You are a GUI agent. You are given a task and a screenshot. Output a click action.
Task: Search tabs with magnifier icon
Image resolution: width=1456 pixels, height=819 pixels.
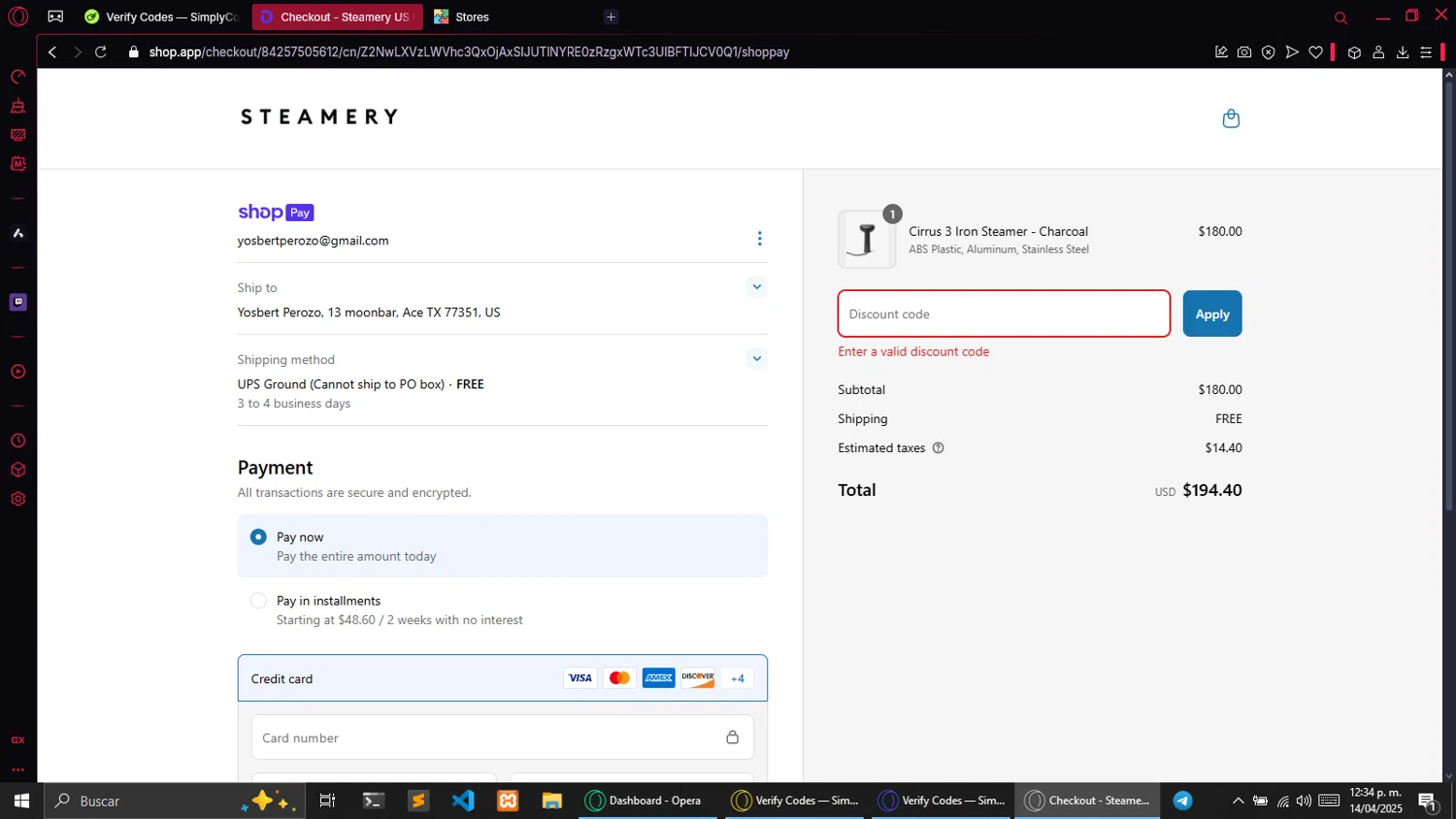(x=1340, y=17)
